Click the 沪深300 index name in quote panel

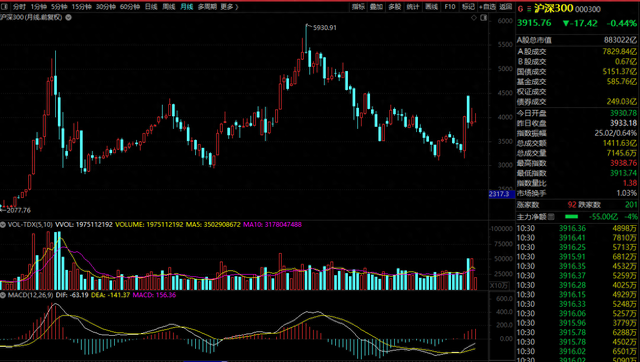click(553, 8)
